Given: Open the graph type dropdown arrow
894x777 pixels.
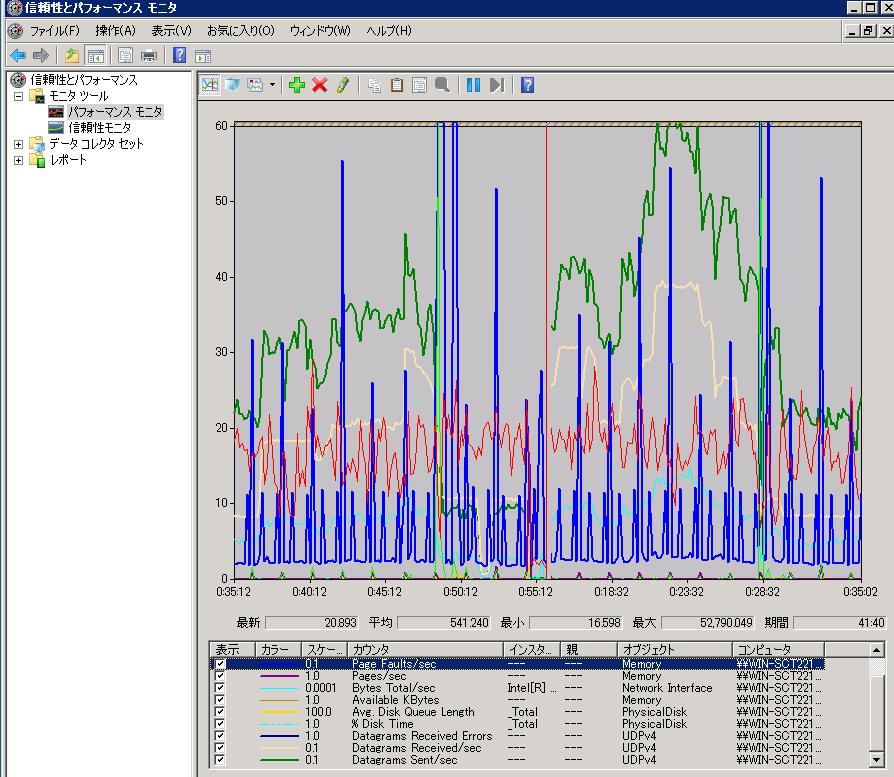Looking at the screenshot, I should 272,85.
